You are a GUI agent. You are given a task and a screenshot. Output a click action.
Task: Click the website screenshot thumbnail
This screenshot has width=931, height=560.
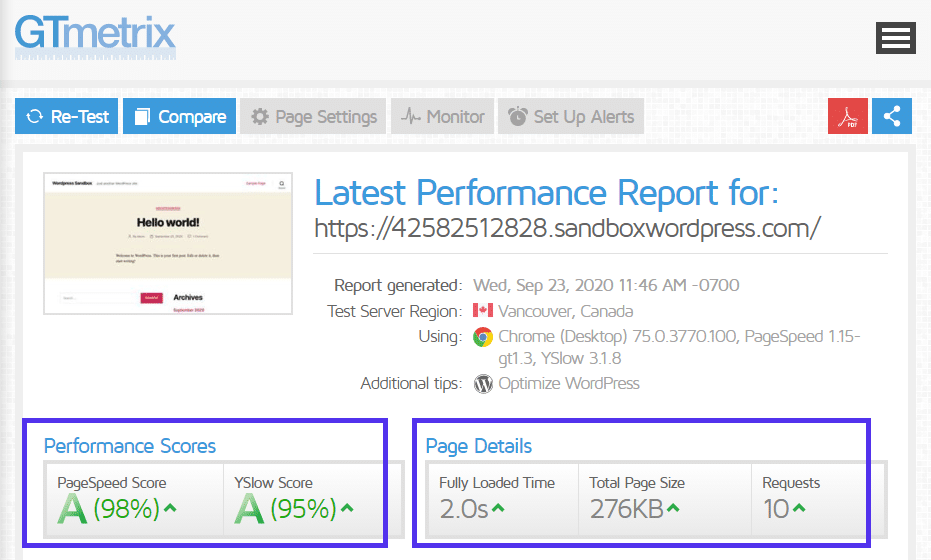coord(168,243)
